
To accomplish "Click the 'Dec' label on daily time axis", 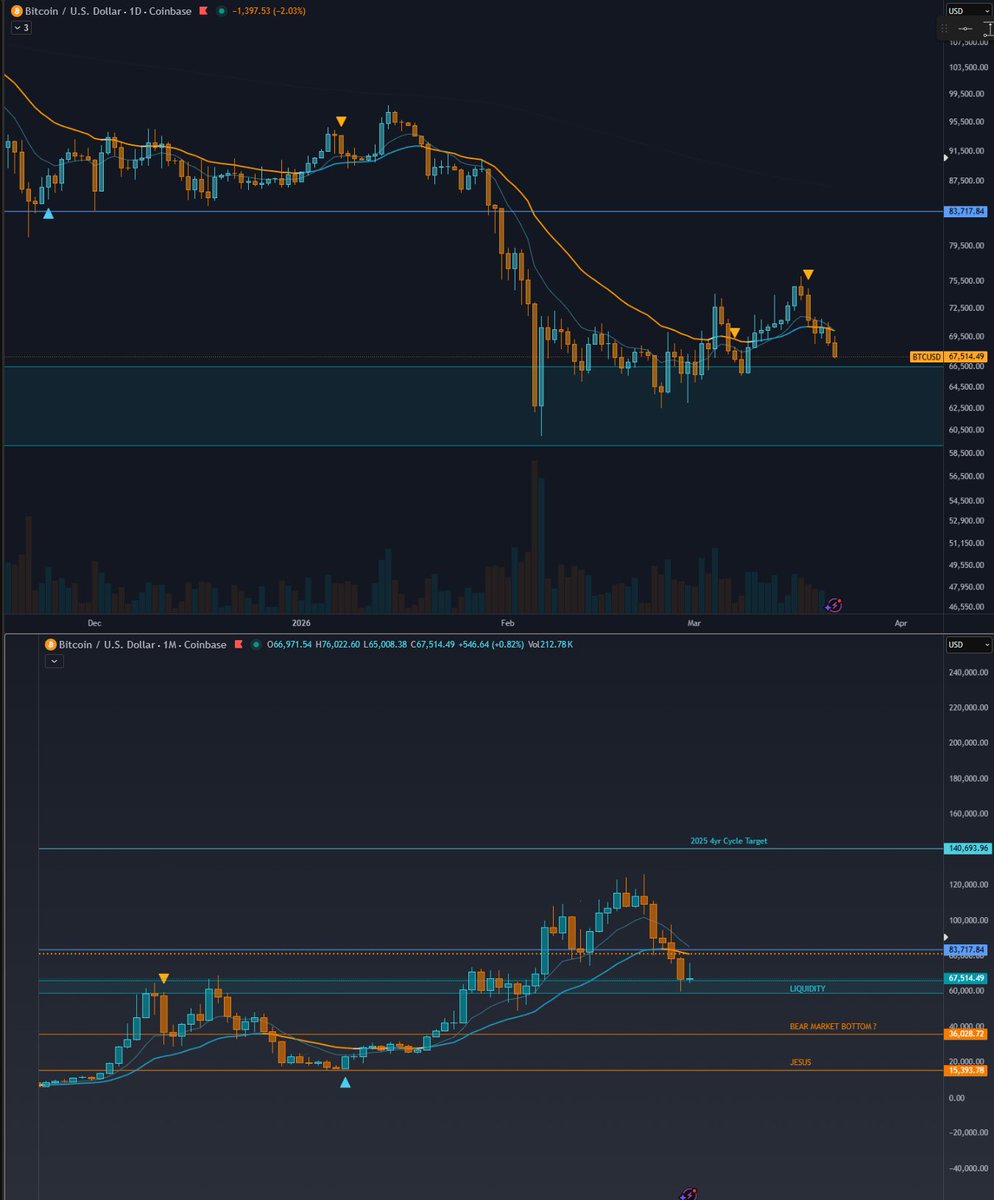I will coord(94,622).
